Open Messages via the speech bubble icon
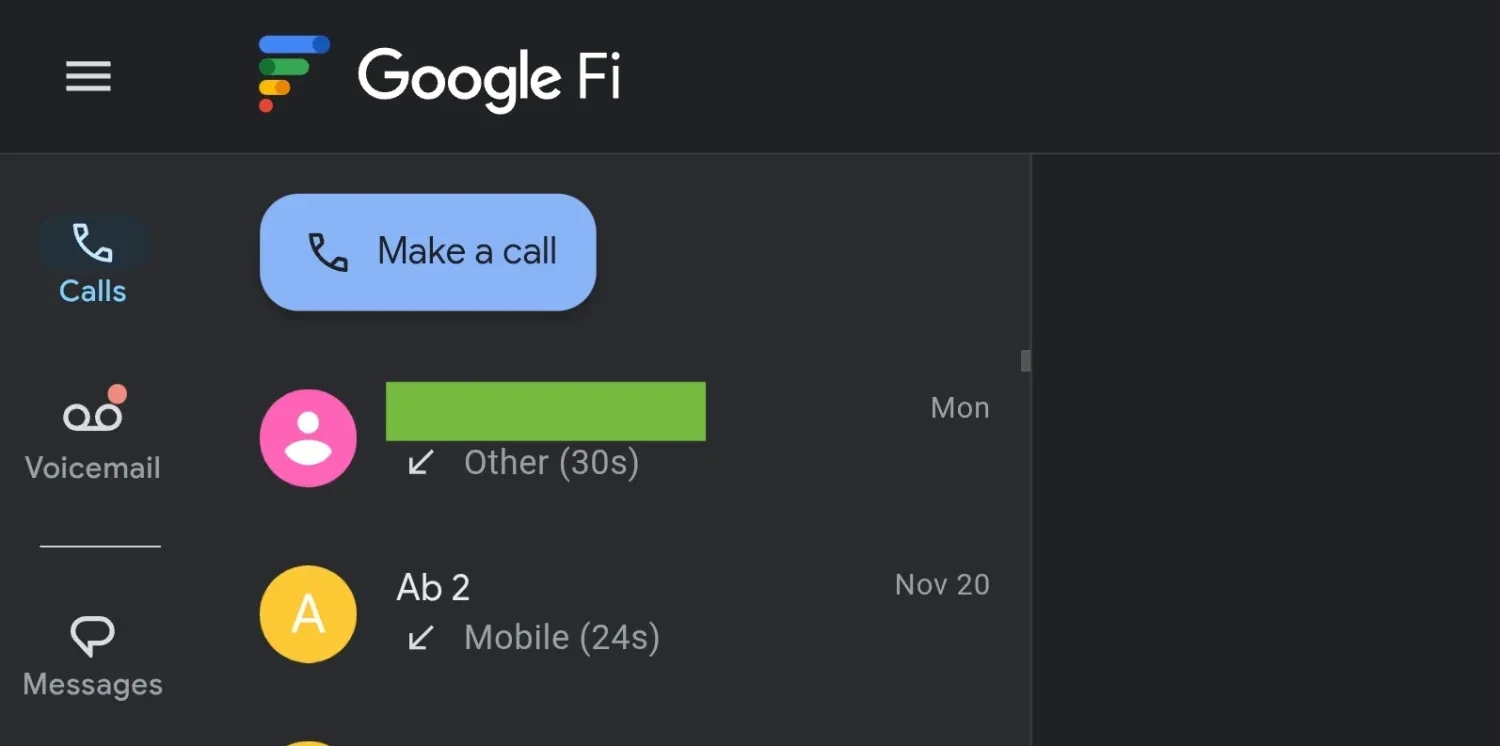The height and width of the screenshot is (746, 1500). tap(93, 636)
